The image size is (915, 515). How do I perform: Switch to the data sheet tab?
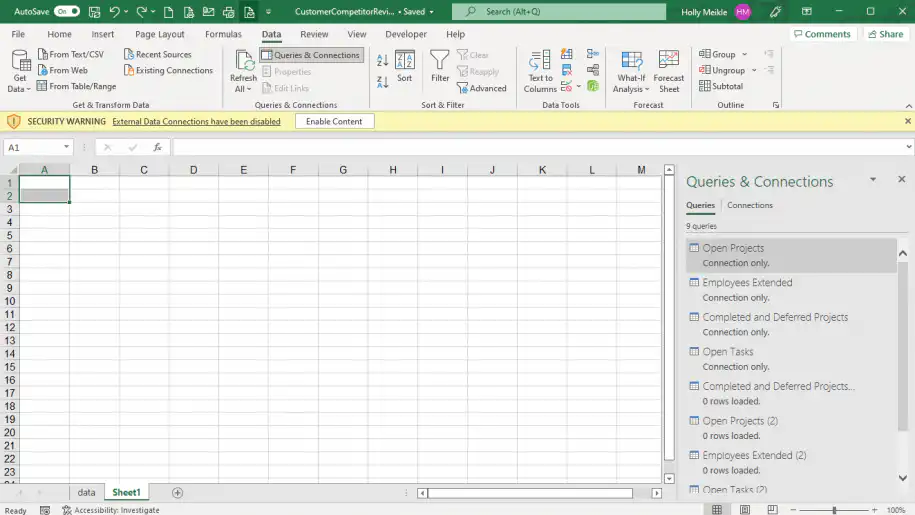click(x=86, y=492)
